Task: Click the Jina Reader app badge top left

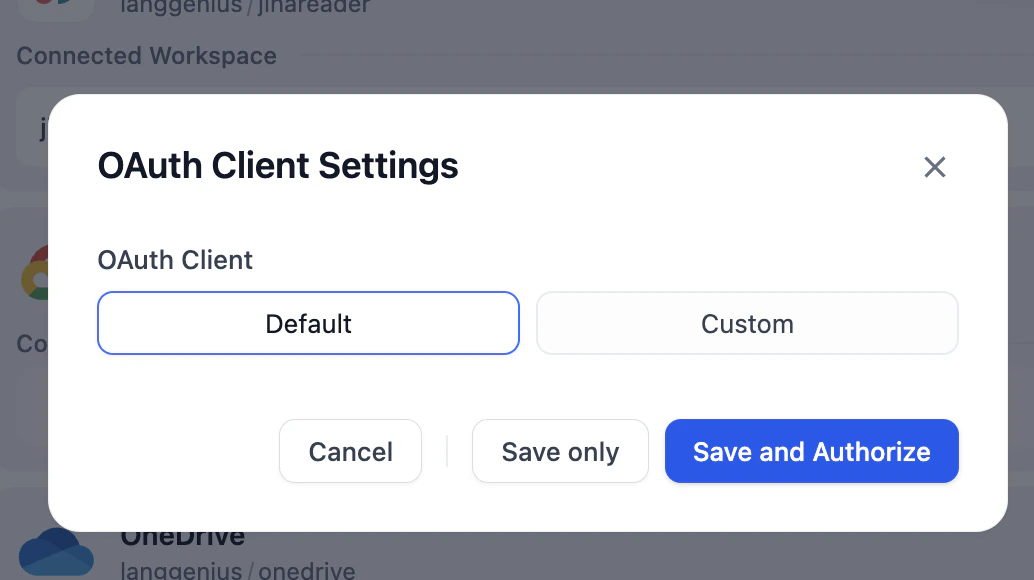Action: 56,8
